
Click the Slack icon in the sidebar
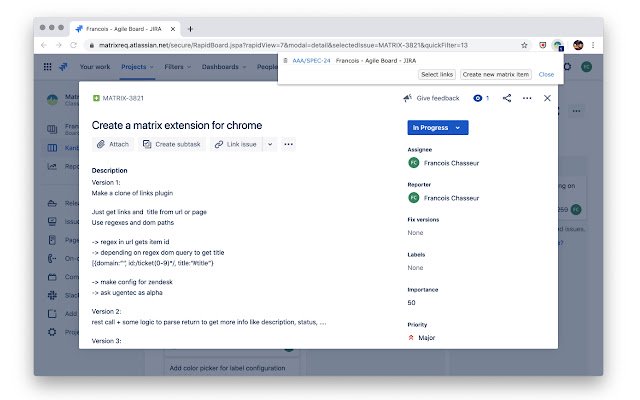[52, 295]
